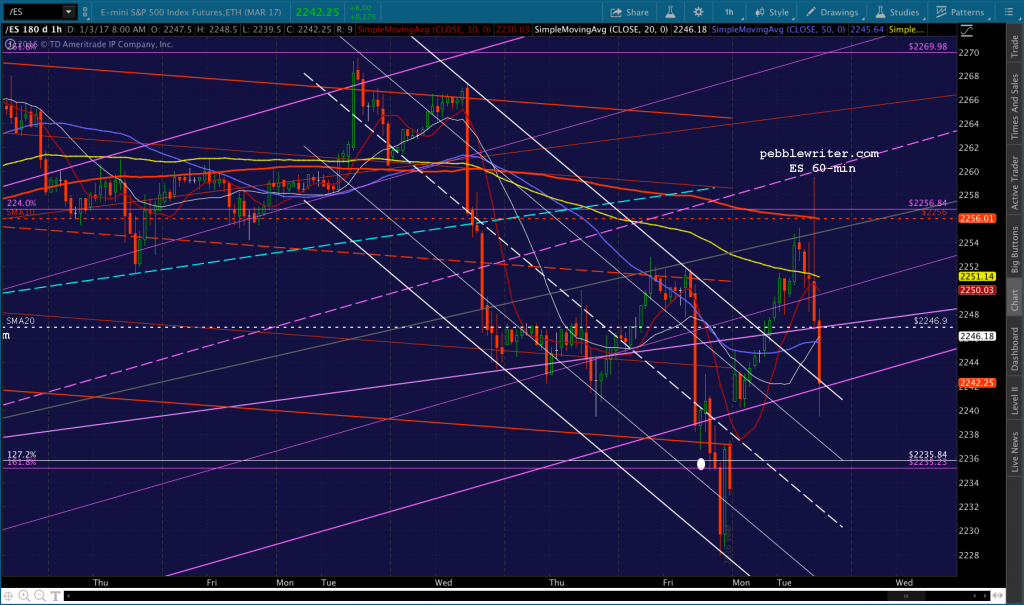Click the $2269.98 level label

click(927, 46)
